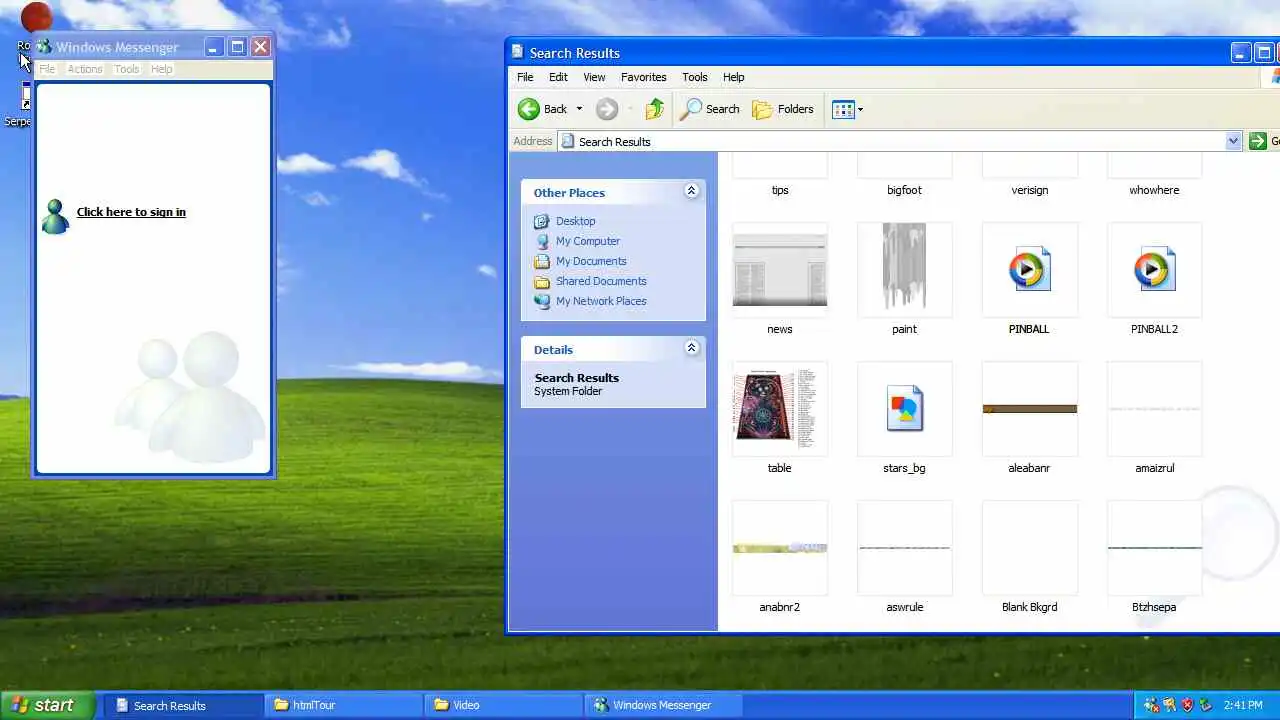Viewport: 1280px width, 720px height.
Task: Open the Search toolbar button
Action: (710, 109)
